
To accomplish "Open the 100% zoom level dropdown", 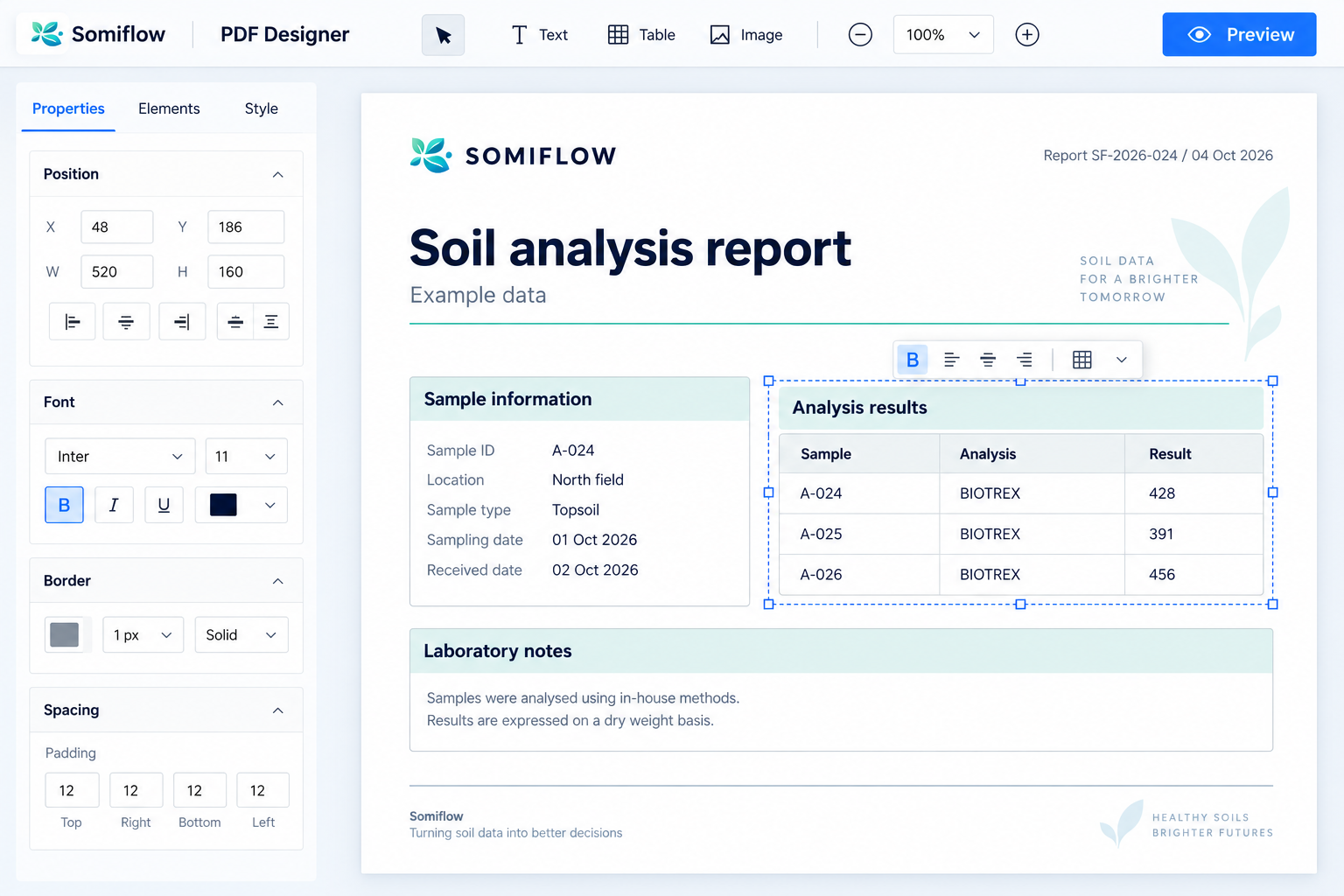I will (x=943, y=35).
